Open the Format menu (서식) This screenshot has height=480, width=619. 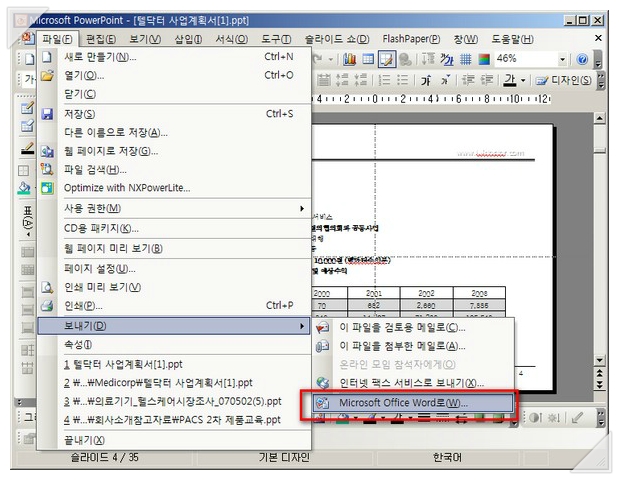231,39
